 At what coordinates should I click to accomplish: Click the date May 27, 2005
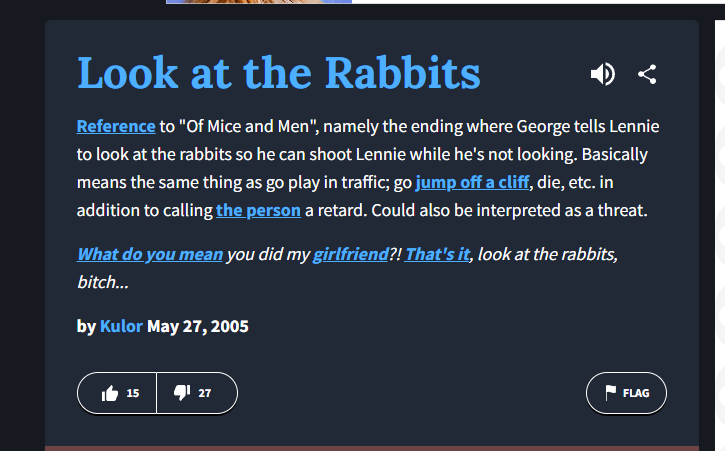[x=198, y=326]
